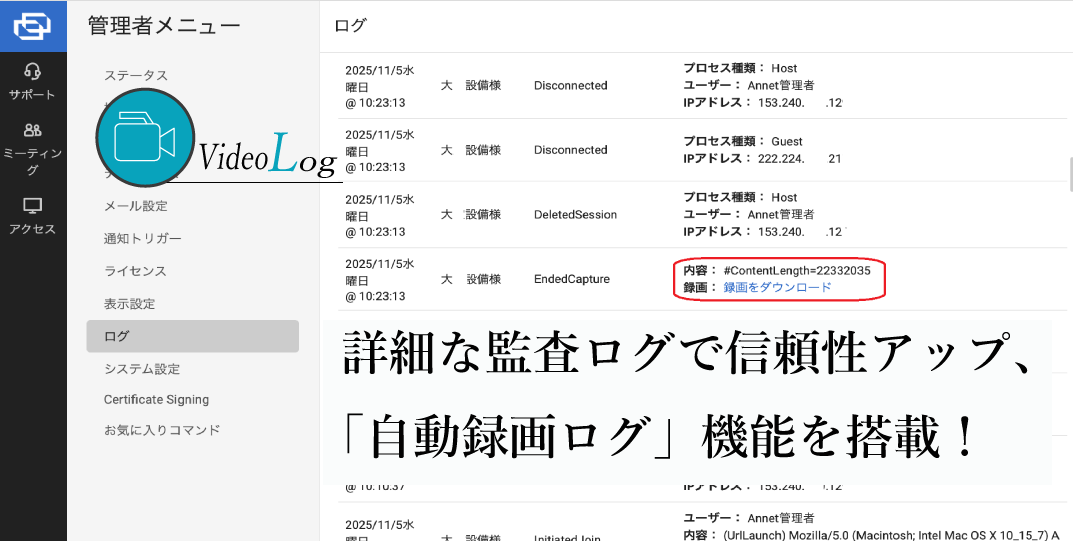This screenshot has height=541, width=1073.
Task: Click the 管理者メニュー heading
Action: [x=164, y=26]
